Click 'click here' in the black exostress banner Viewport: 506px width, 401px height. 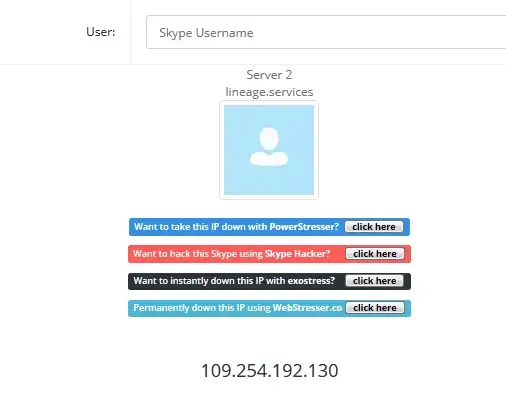pos(374,281)
